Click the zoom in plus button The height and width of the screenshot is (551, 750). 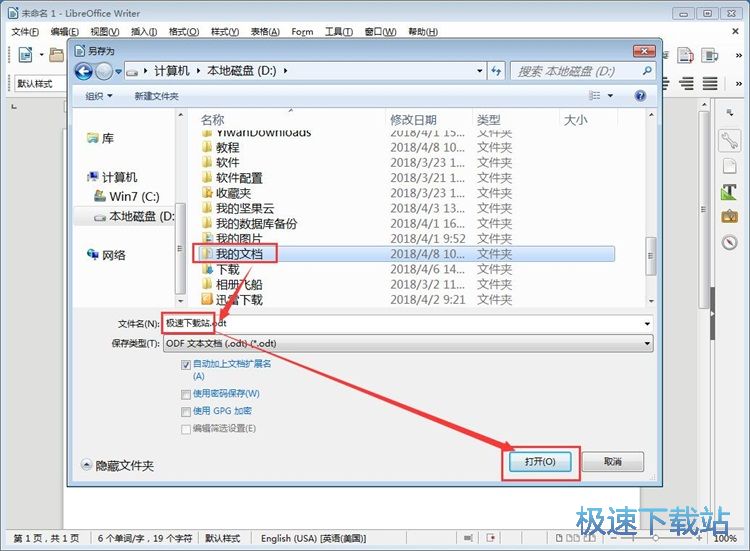point(699,538)
